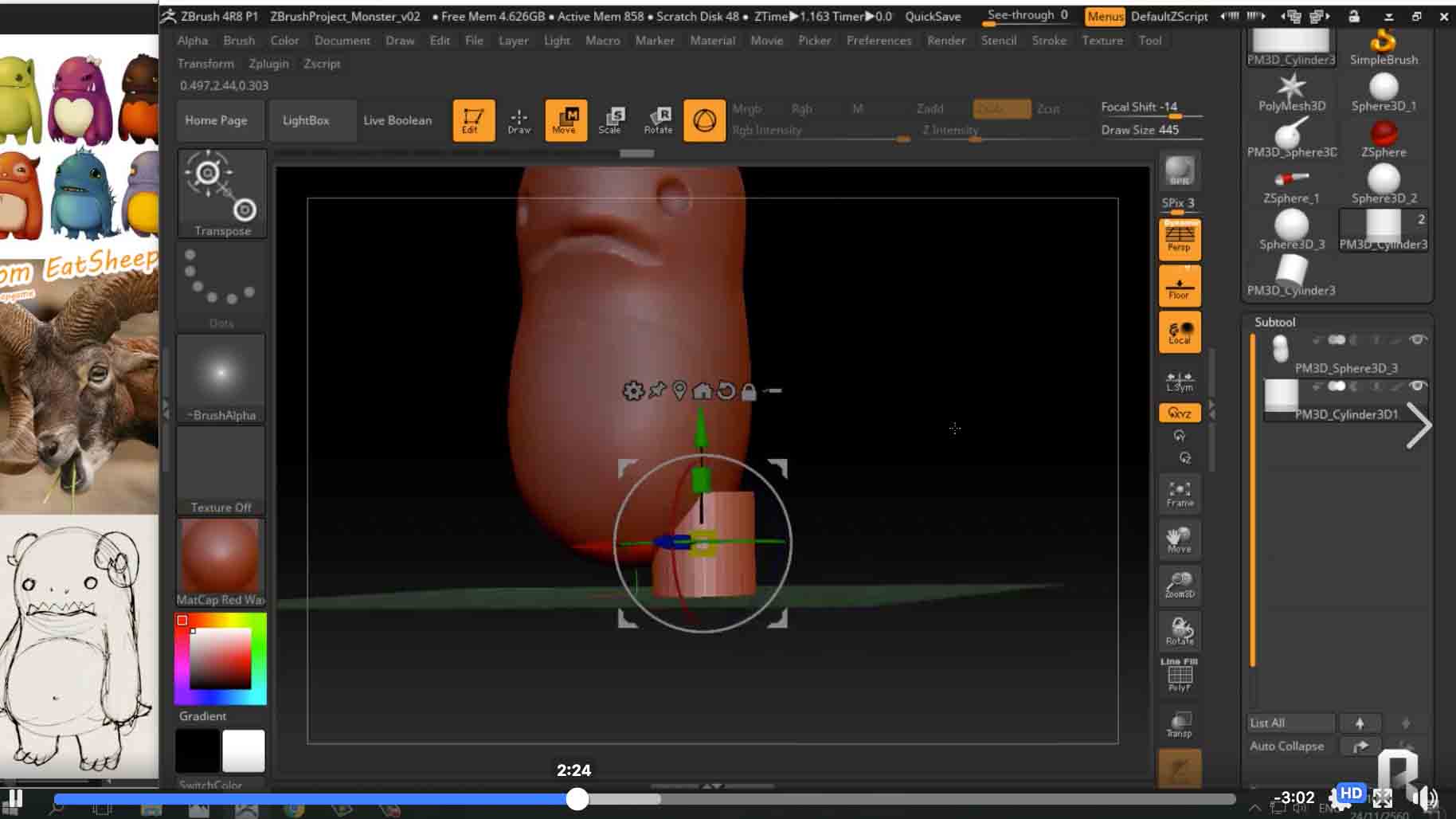Click the gizmo customize gear icon
The width and height of the screenshot is (1456, 819).
633,391
